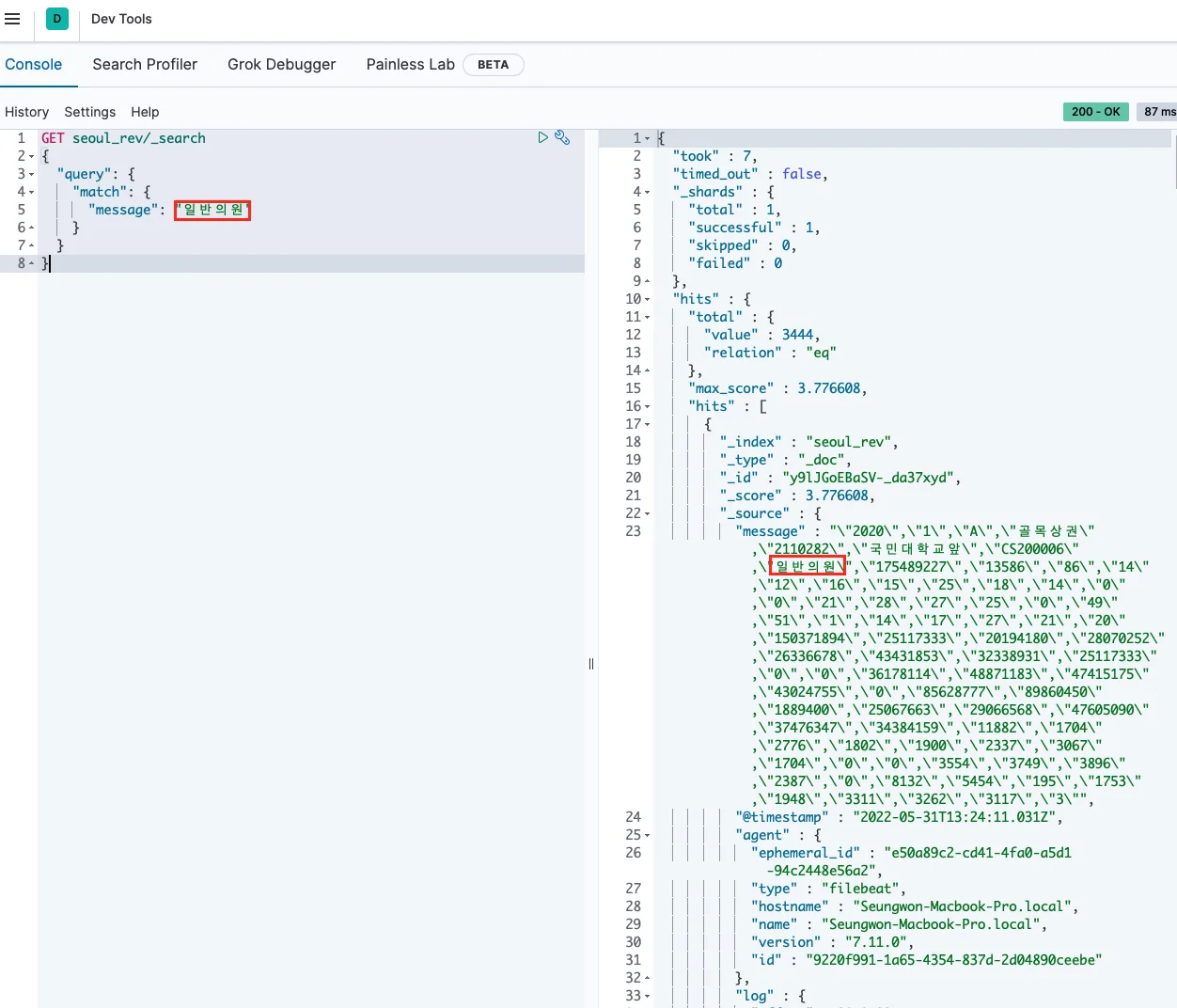Fold the _source block on response line 22

647,513
